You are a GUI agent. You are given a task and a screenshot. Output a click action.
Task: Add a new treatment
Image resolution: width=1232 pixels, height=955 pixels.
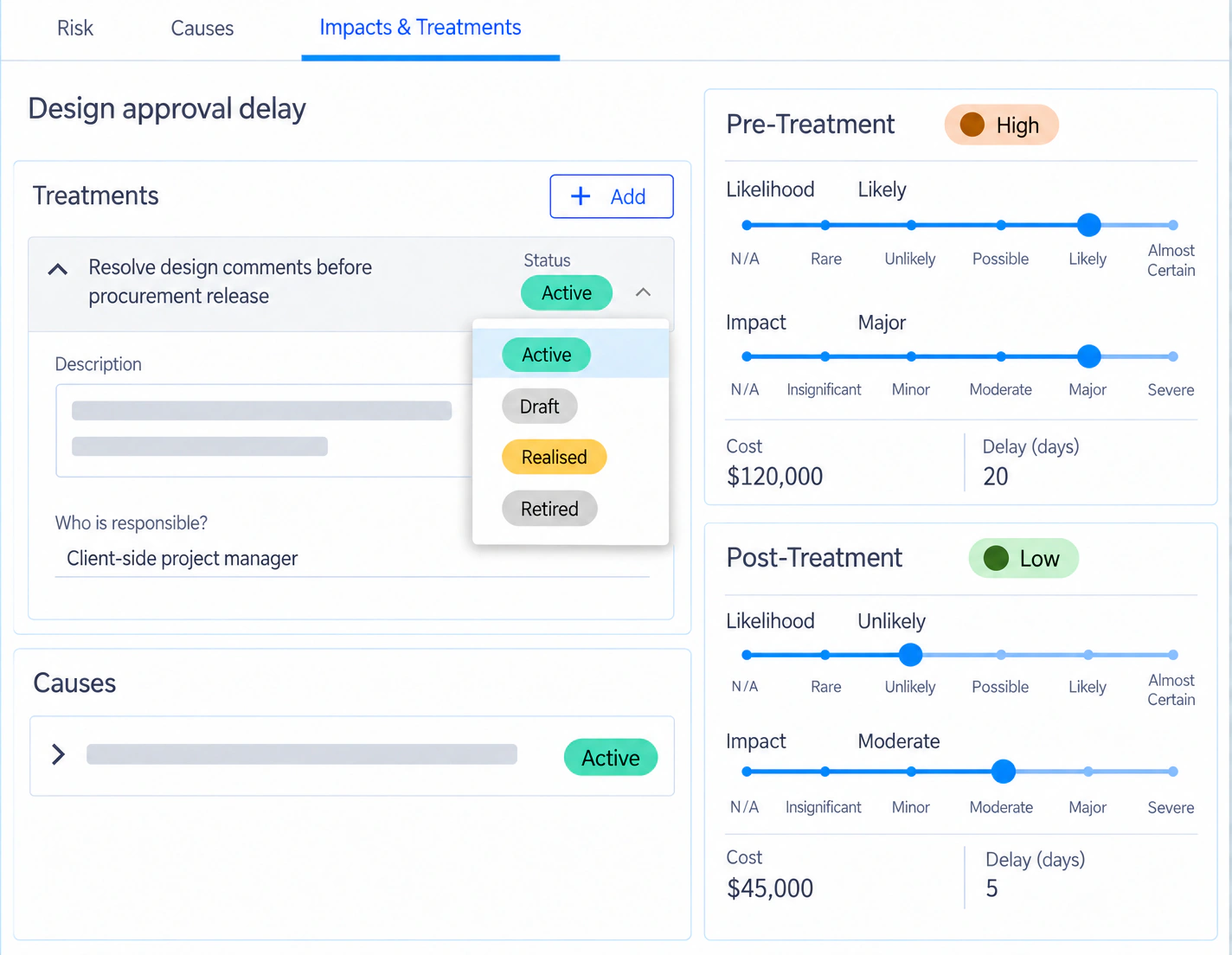(x=612, y=196)
